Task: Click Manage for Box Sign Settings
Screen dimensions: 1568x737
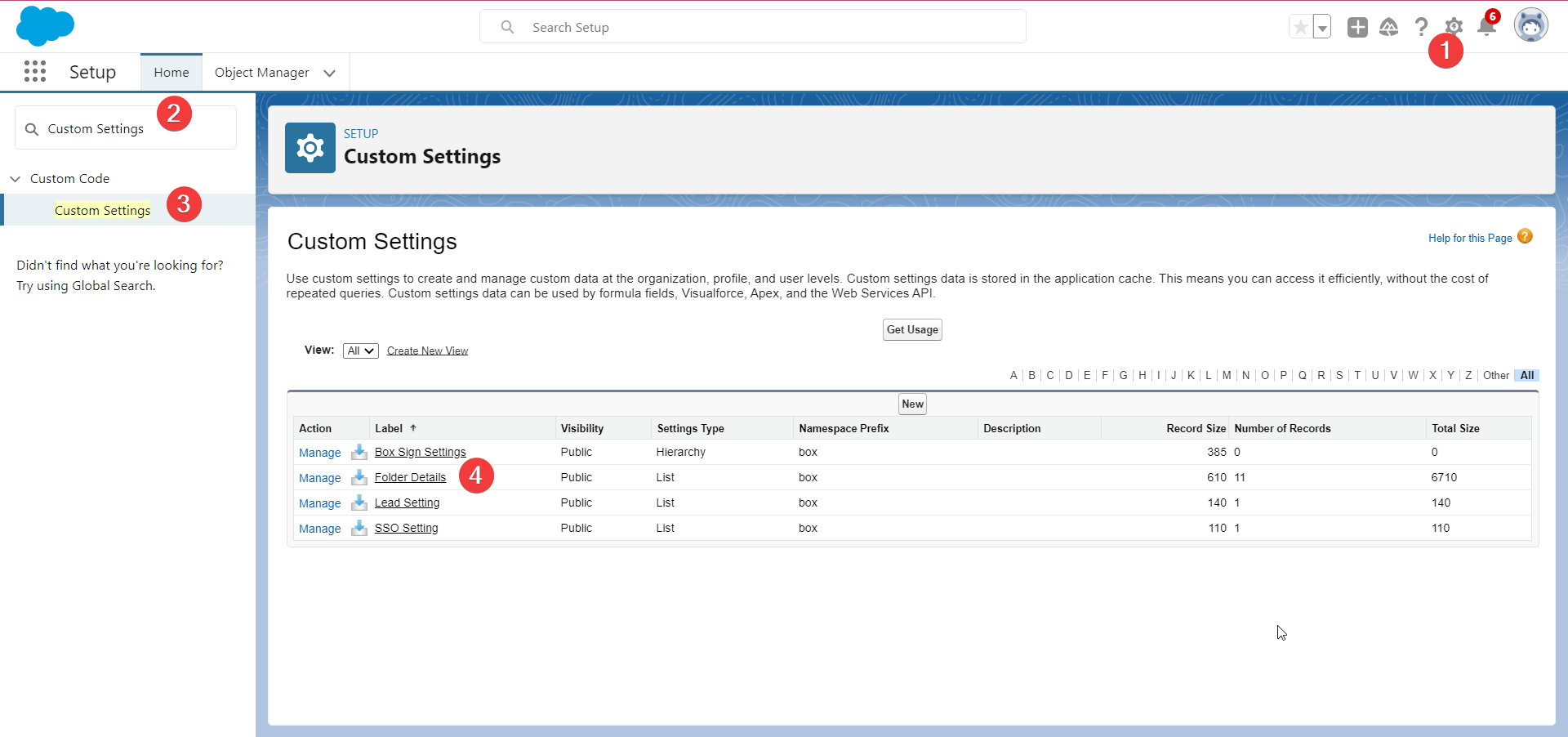Action: (x=319, y=453)
